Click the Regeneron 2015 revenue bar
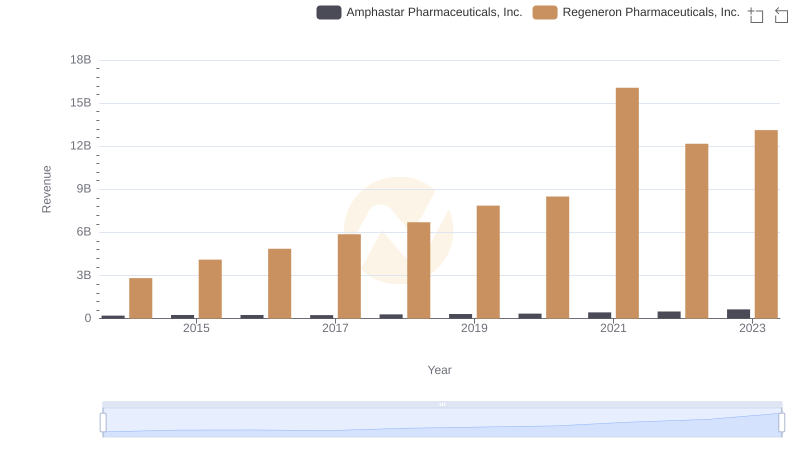Screen dimensions: 800x461 coord(210,289)
